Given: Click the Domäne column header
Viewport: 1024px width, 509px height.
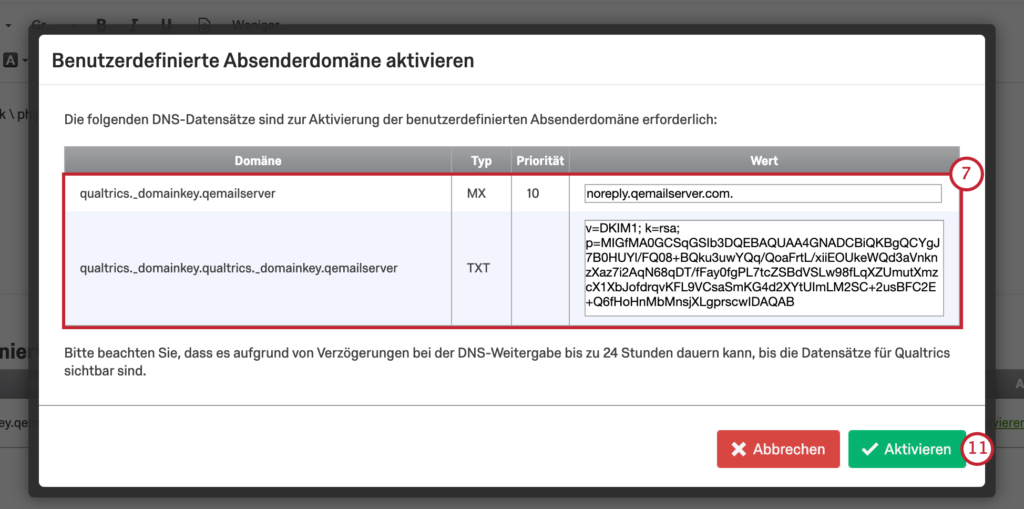Looking at the screenshot, I should tap(258, 161).
